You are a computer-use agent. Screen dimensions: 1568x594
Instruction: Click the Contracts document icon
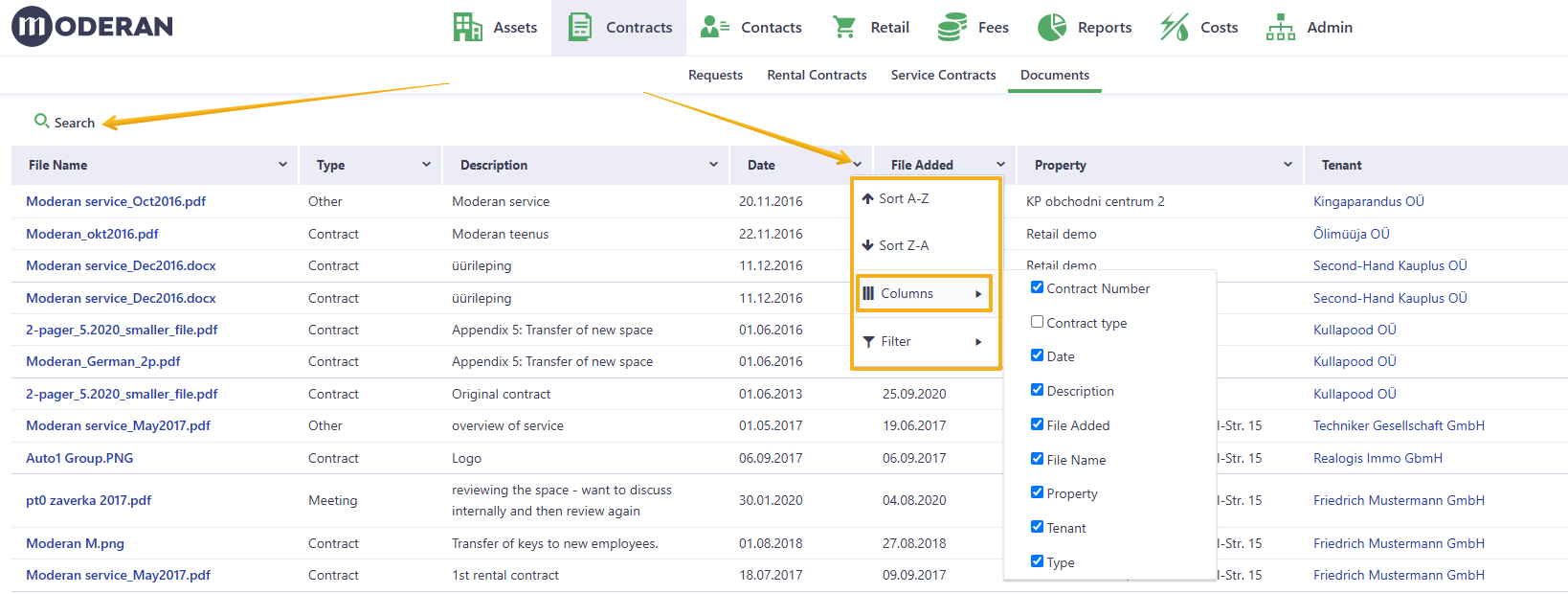579,27
